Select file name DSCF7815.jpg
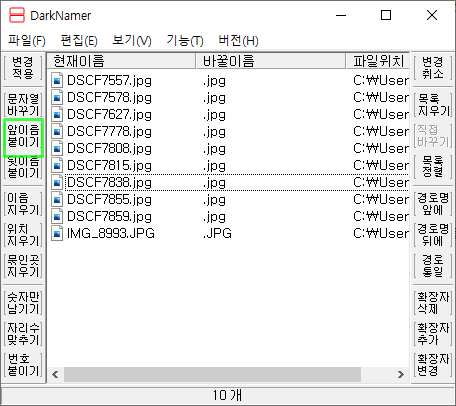Image resolution: width=456 pixels, height=406 pixels. coord(109,166)
